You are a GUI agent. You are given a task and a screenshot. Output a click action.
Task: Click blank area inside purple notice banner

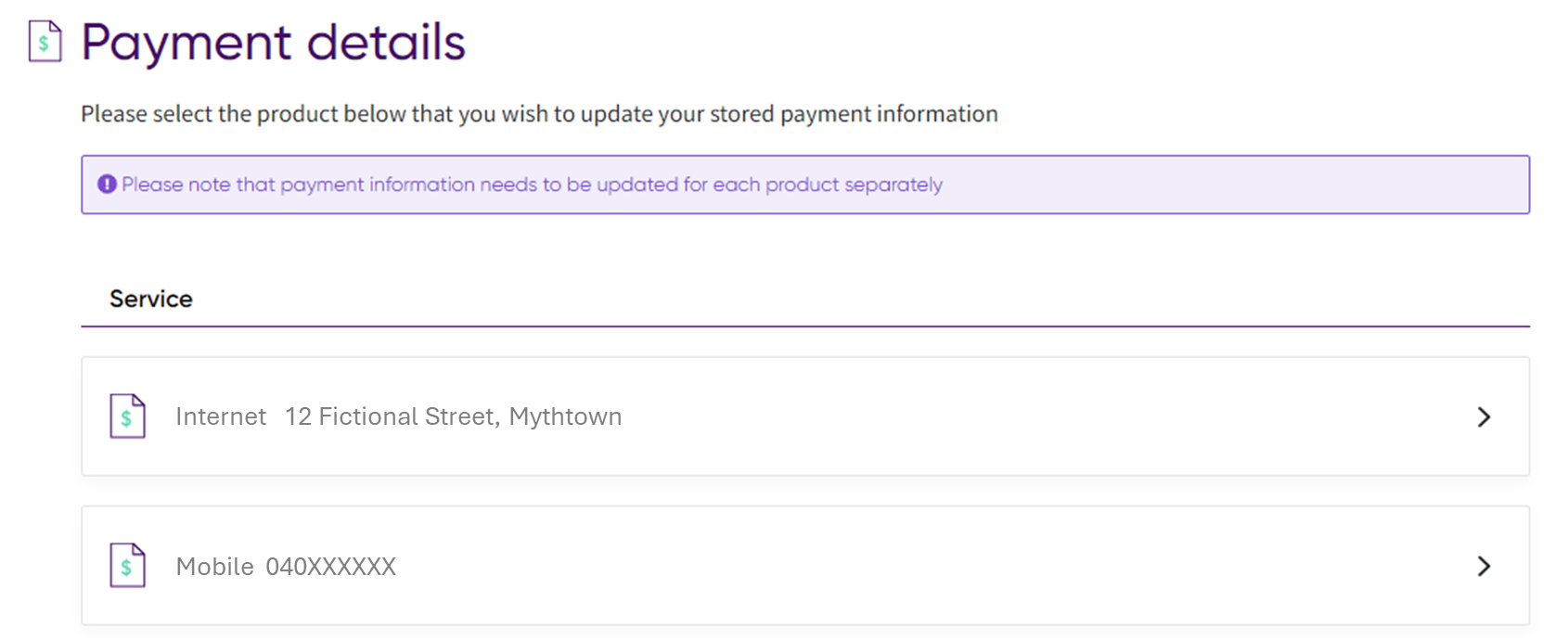click(1234, 185)
